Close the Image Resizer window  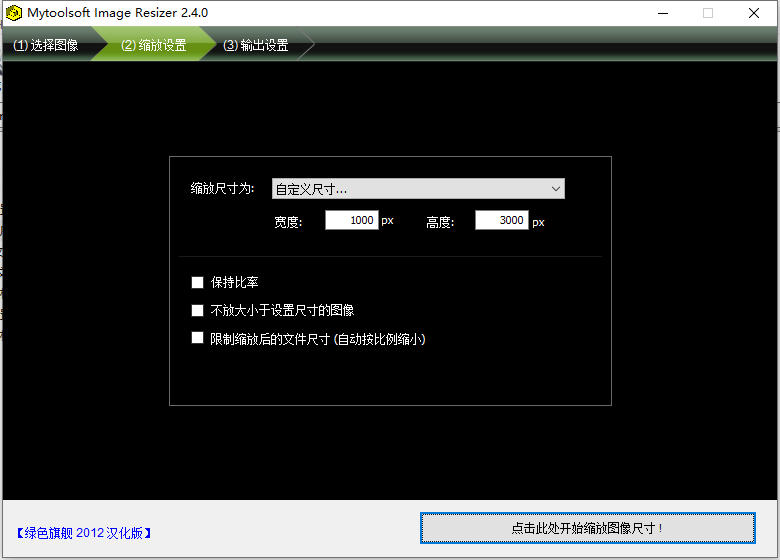pos(754,13)
